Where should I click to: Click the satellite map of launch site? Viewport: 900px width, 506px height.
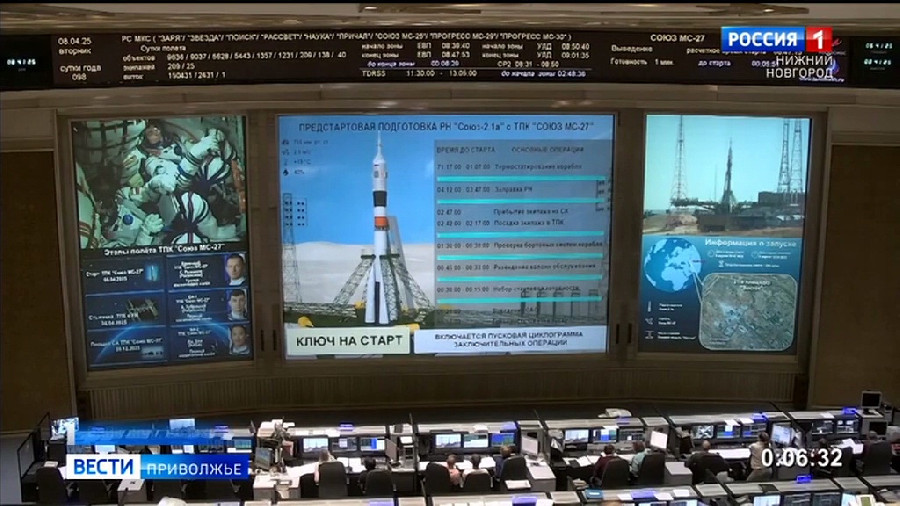click(747, 310)
